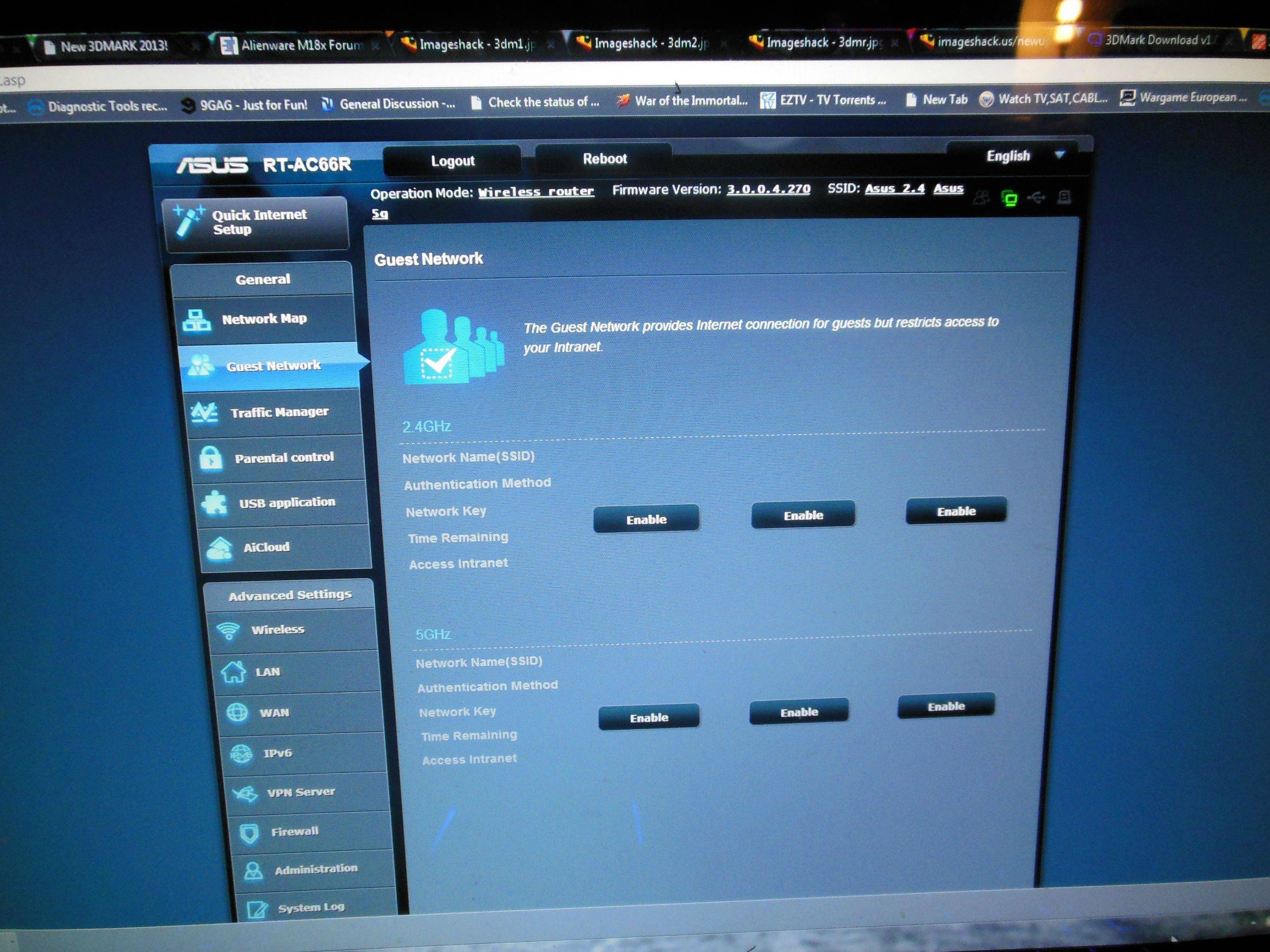Click the Reboot button
The width and height of the screenshot is (1270, 952).
click(x=605, y=159)
